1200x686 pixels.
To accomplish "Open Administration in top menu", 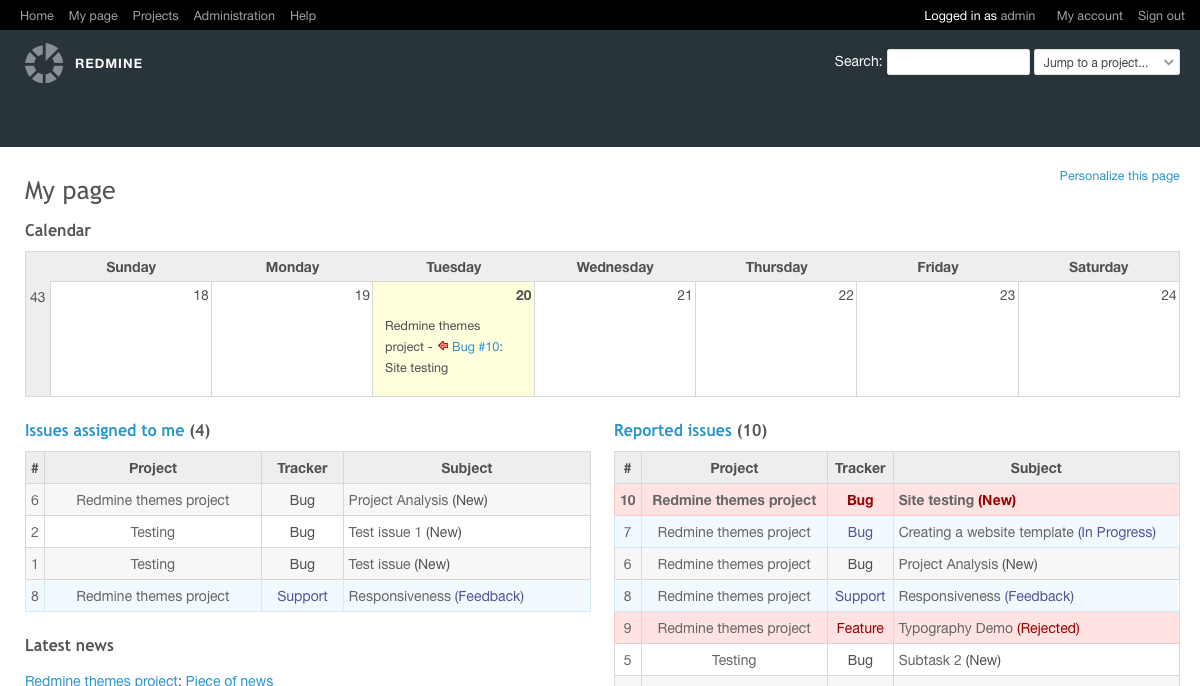I will point(234,15).
